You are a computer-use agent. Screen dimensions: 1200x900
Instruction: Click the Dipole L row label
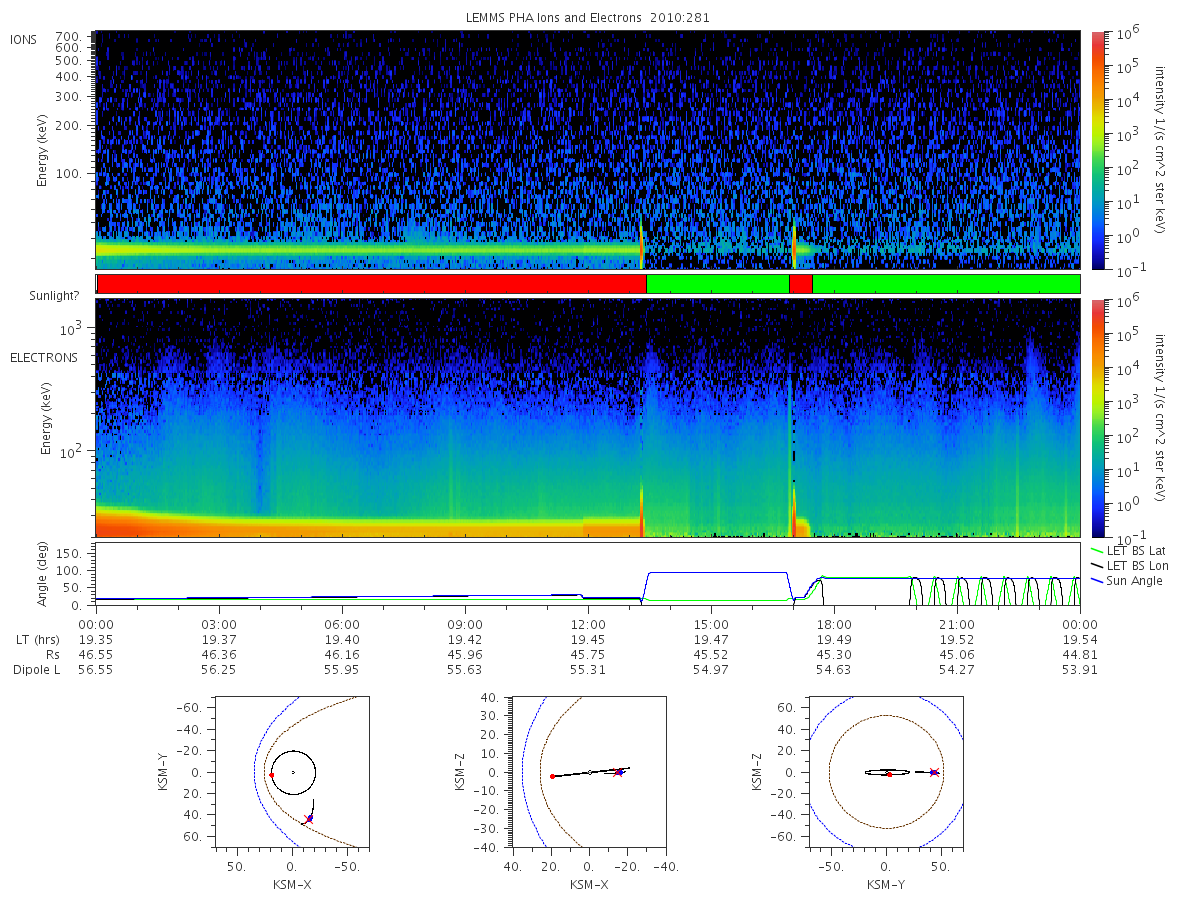point(36,670)
